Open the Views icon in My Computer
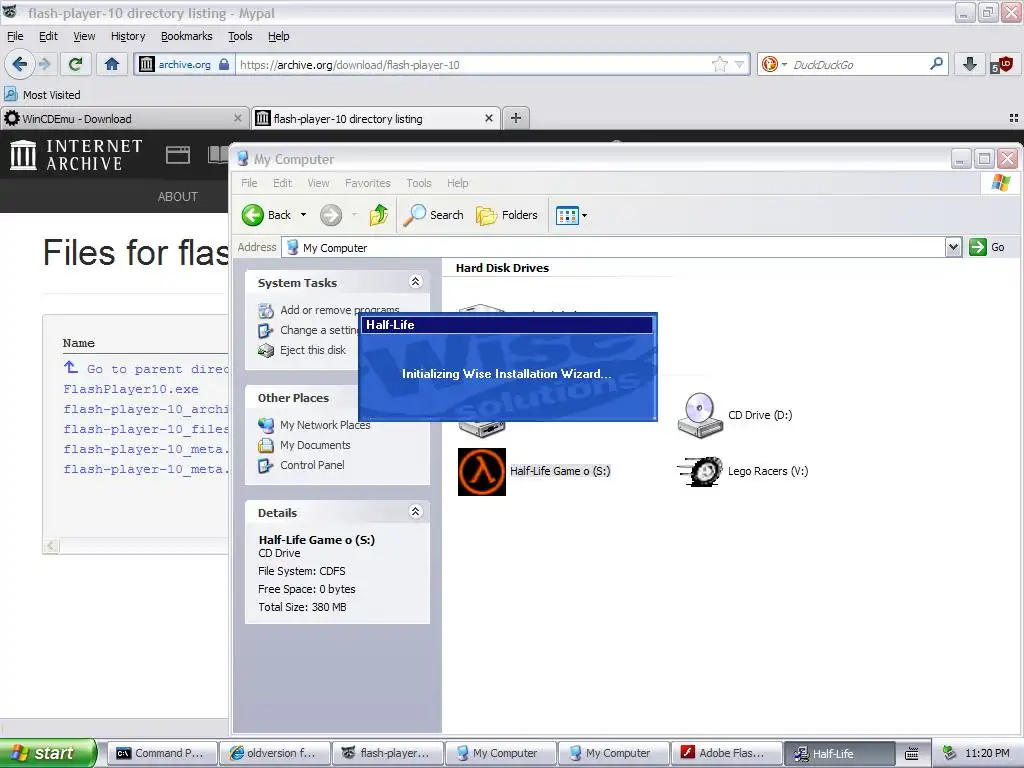 [x=567, y=215]
